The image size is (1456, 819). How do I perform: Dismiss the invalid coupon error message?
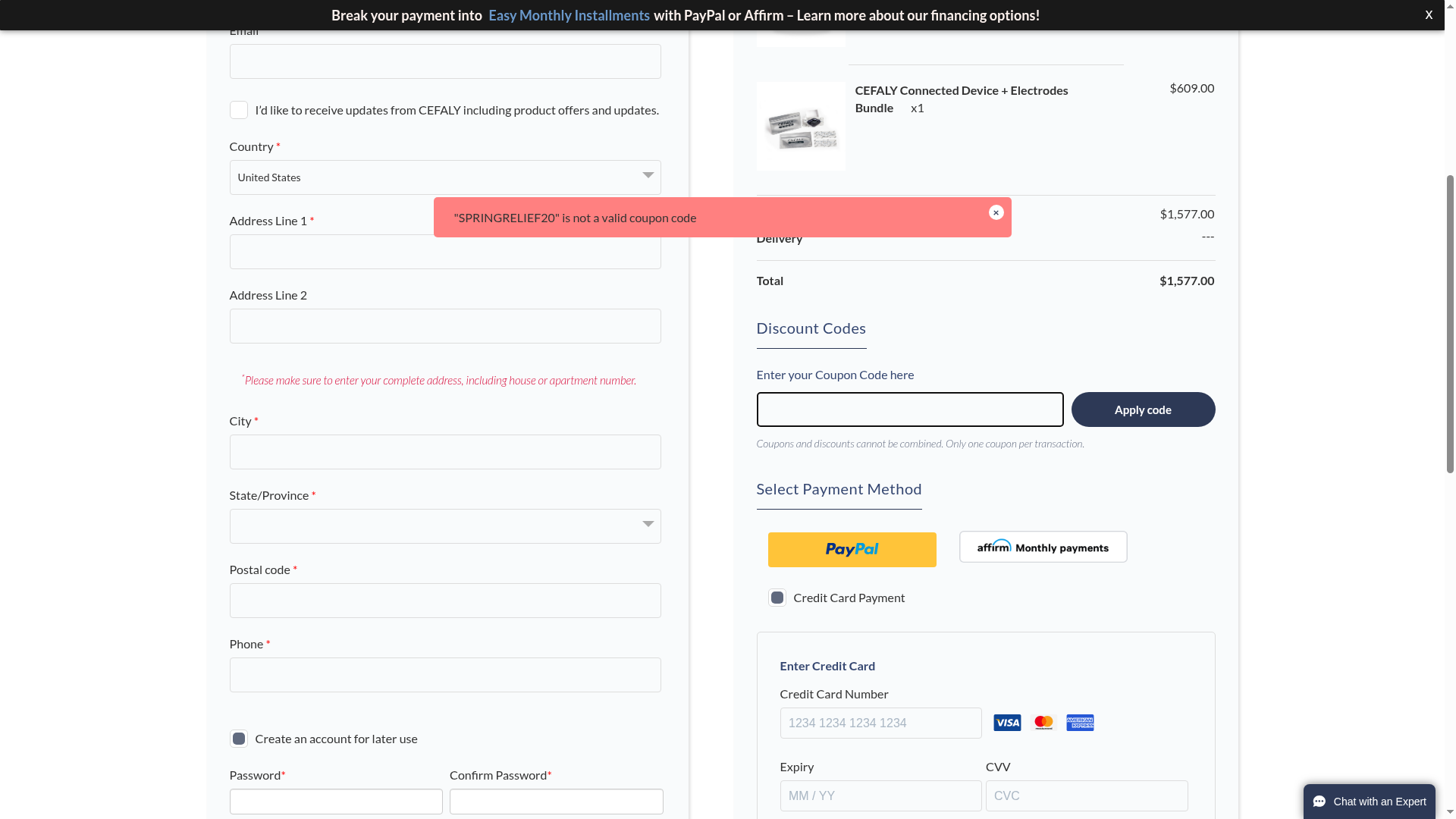click(x=996, y=212)
